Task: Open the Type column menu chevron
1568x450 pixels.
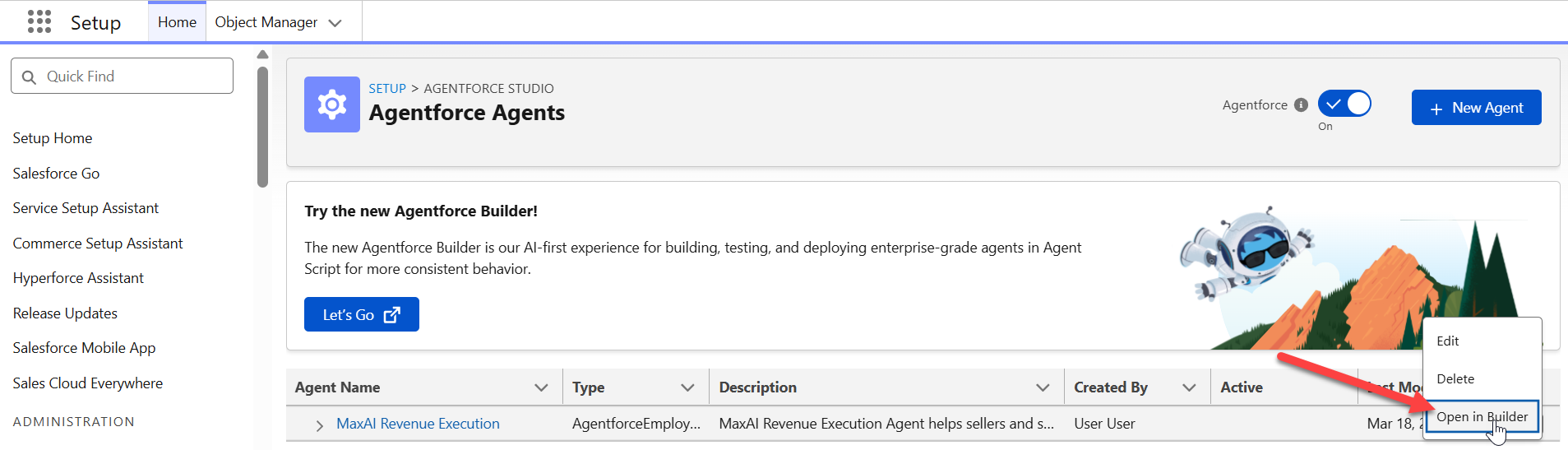Action: point(687,387)
